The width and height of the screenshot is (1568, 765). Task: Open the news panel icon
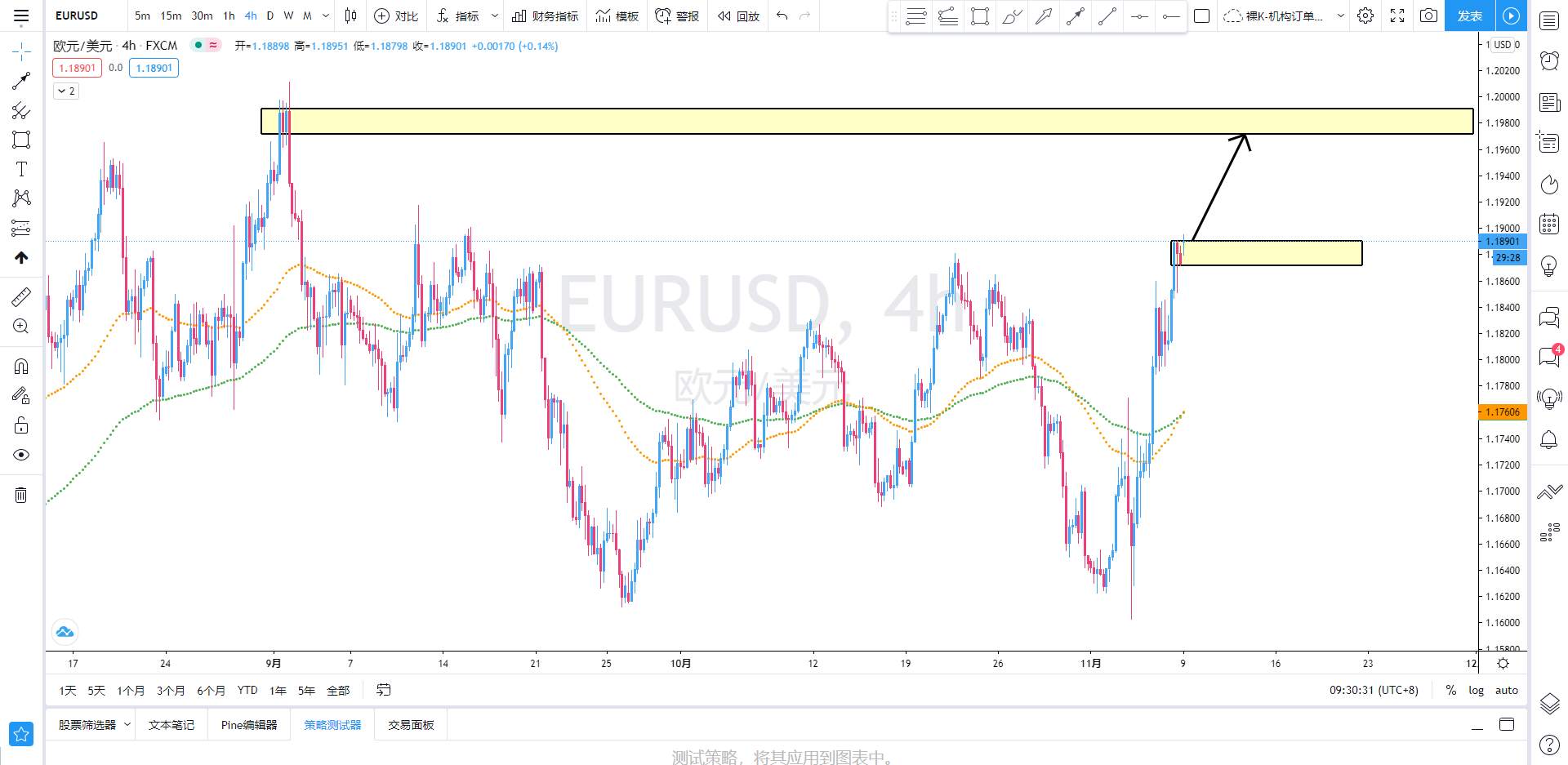coord(1549,102)
